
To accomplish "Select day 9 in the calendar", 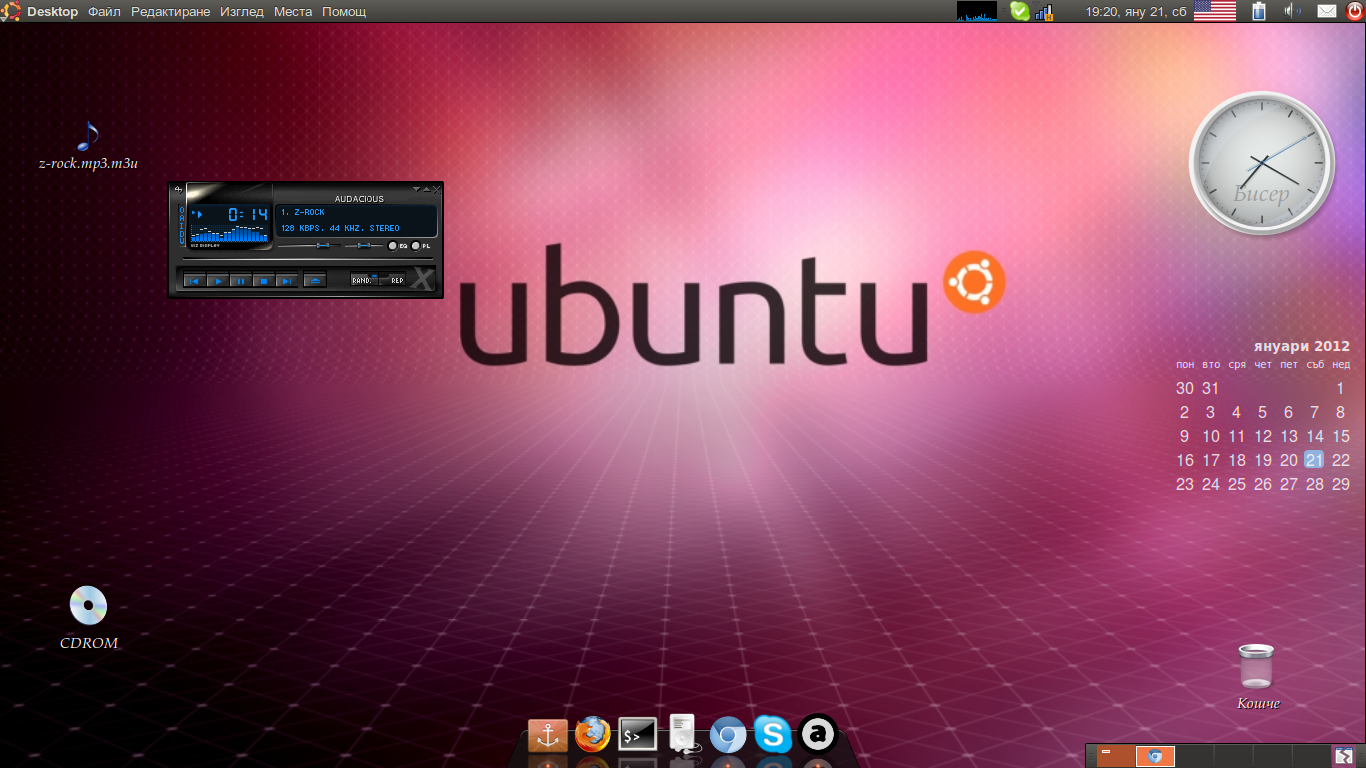I will [1185, 436].
